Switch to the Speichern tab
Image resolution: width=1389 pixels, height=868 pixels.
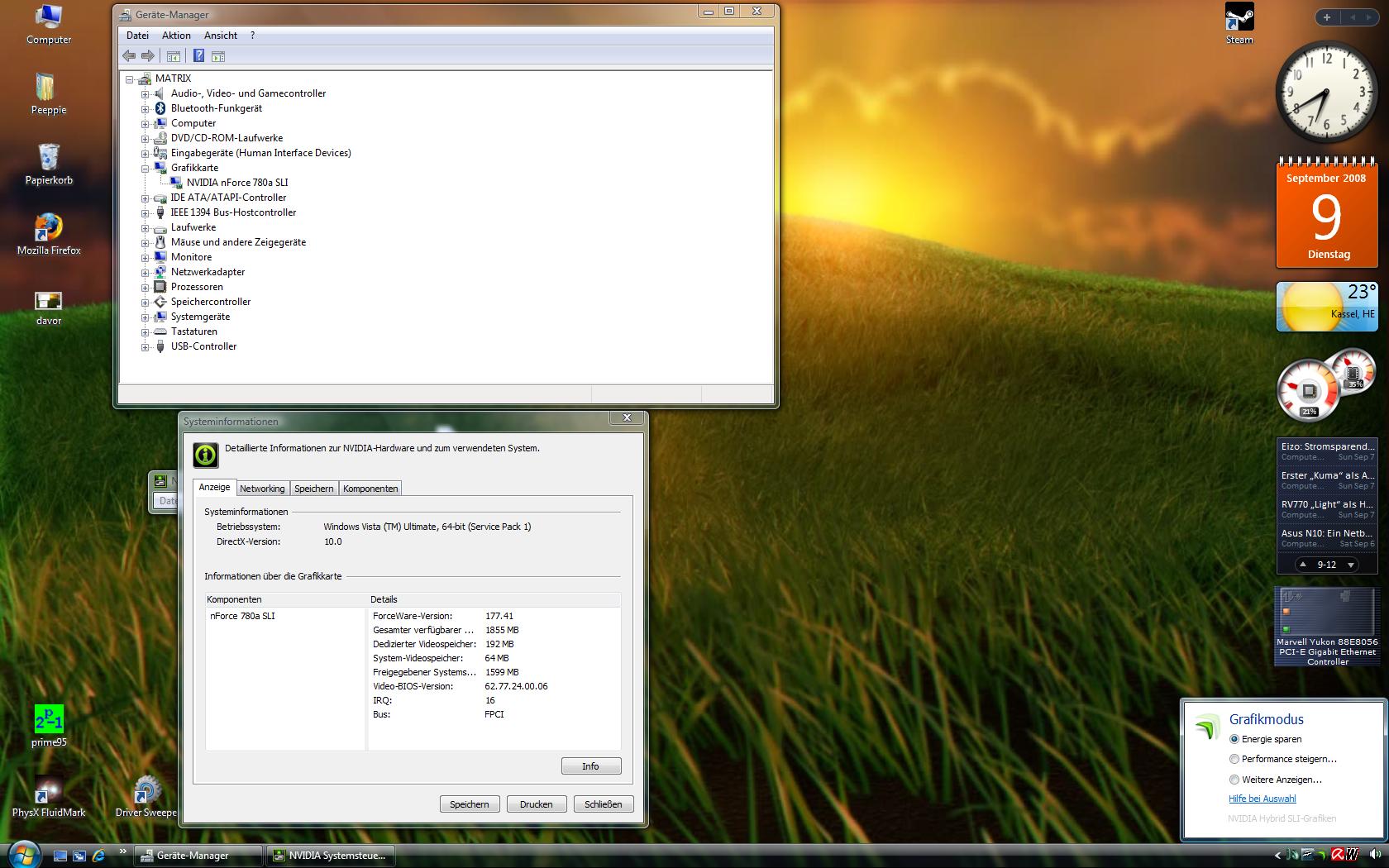point(314,489)
